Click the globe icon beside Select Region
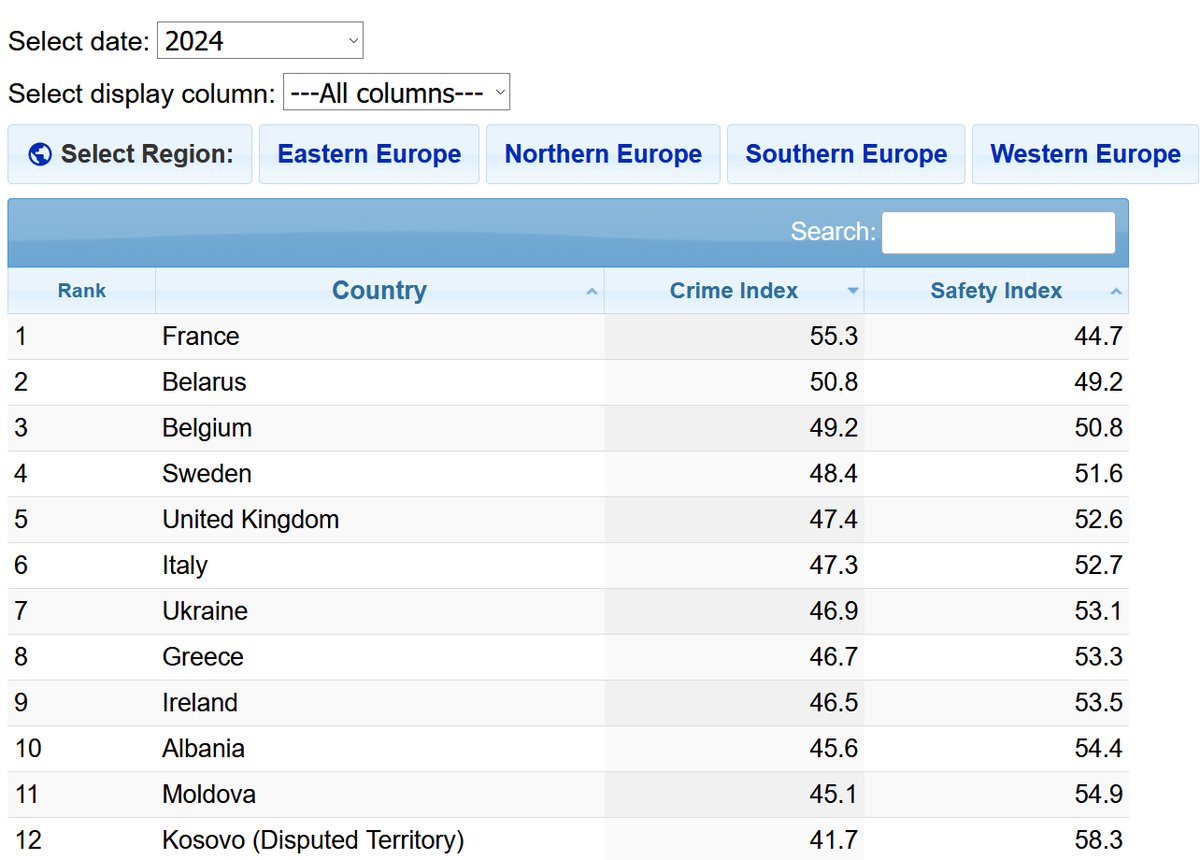This screenshot has height=860, width=1200. (x=40, y=154)
